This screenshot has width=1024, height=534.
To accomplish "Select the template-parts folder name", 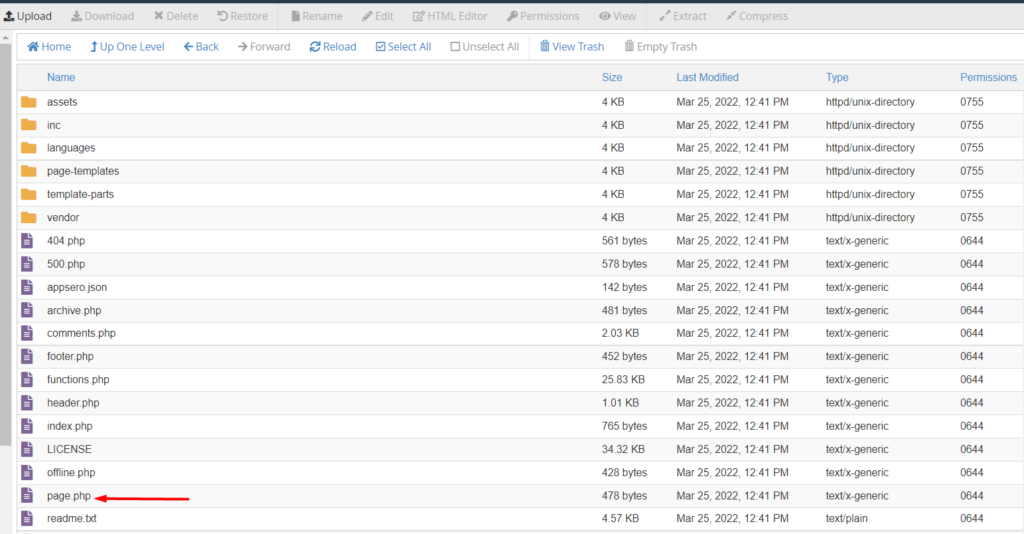I will pos(80,195).
